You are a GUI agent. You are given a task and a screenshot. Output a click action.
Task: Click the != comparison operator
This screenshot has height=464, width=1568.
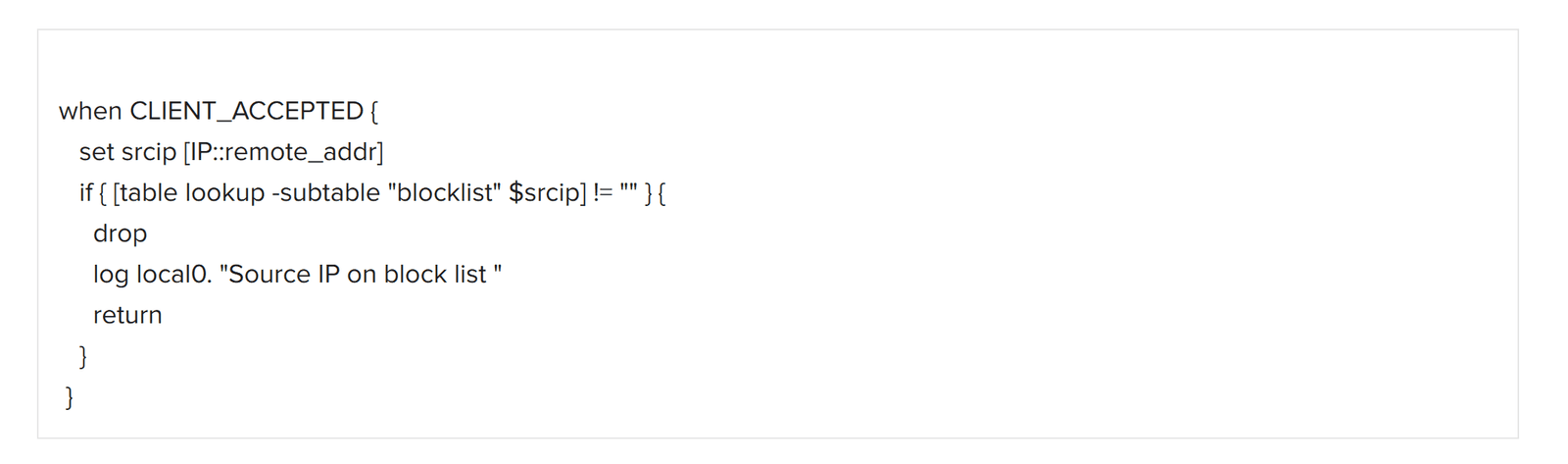[603, 193]
